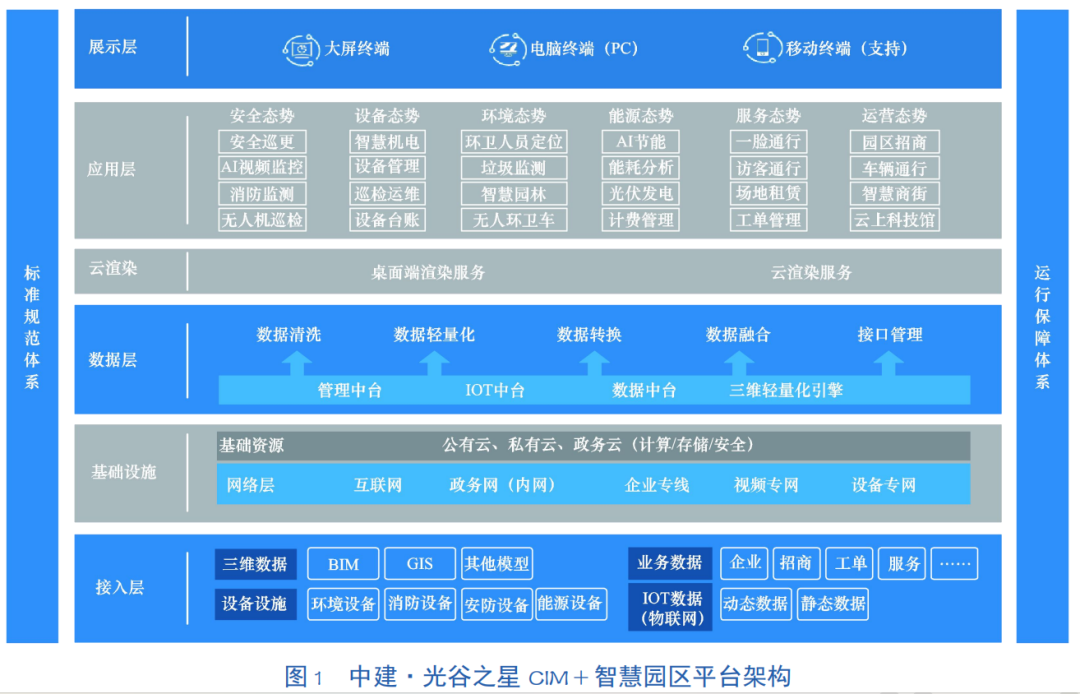Select the 三维轻量化引擎 text
The height and width of the screenshot is (694, 1080).
click(786, 390)
